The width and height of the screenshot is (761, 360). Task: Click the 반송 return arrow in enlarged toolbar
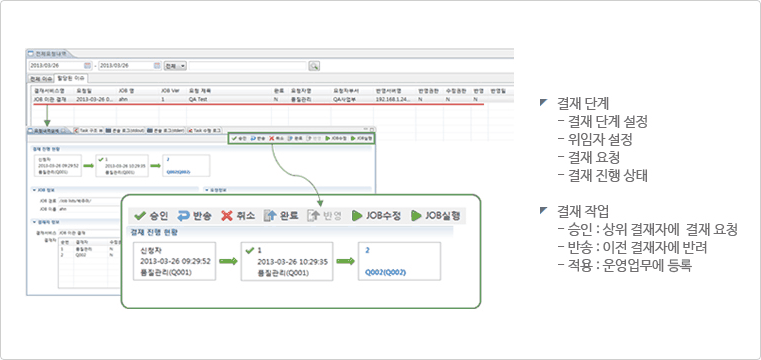[x=183, y=215]
